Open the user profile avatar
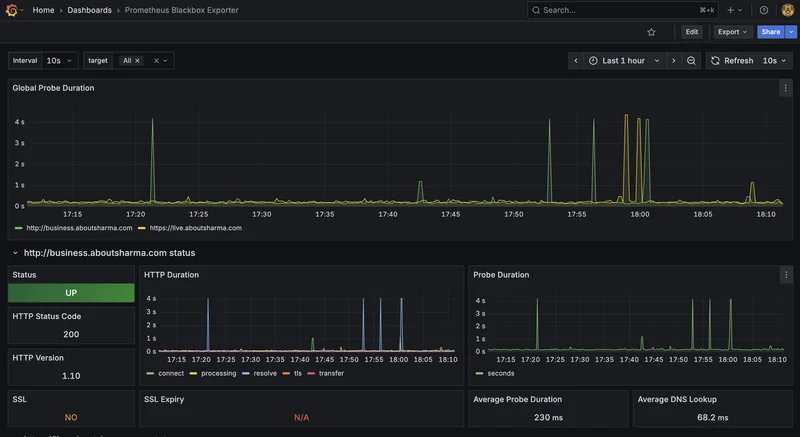800x437 pixels. 787,10
